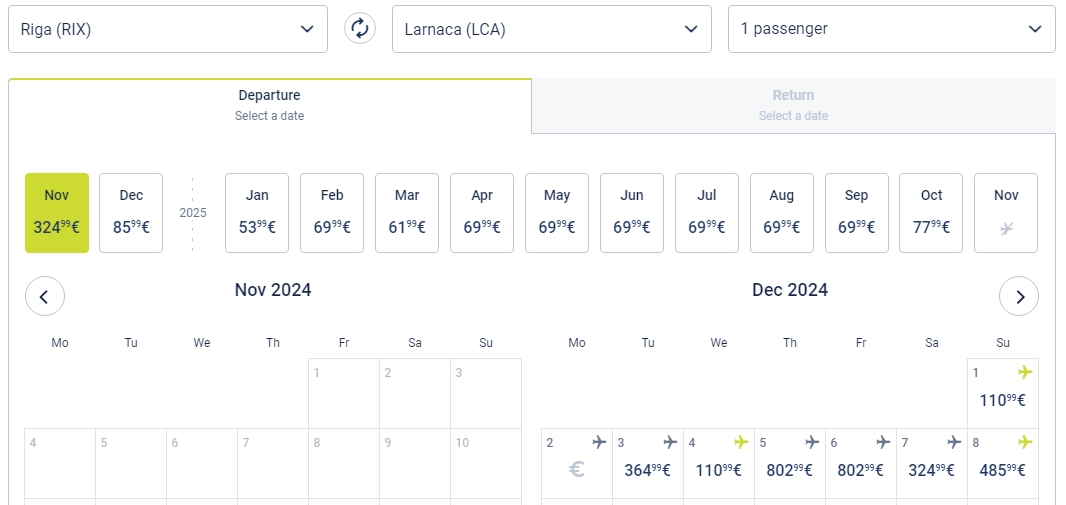Click green plane icon on December 1
Image resolution: width=1066 pixels, height=505 pixels.
(x=1025, y=372)
